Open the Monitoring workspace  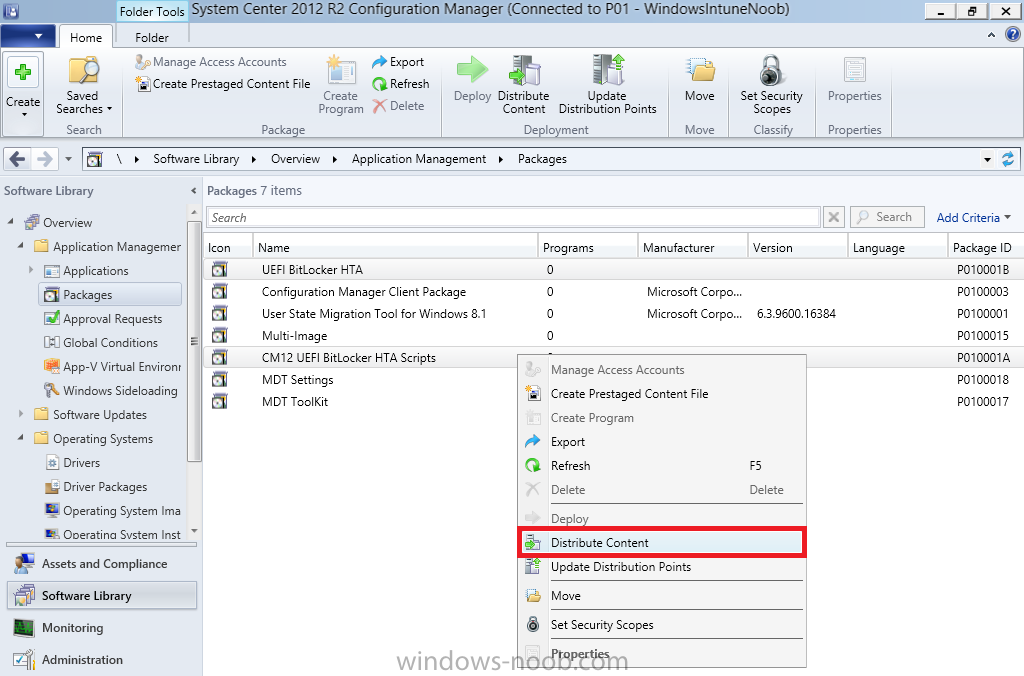[102, 628]
